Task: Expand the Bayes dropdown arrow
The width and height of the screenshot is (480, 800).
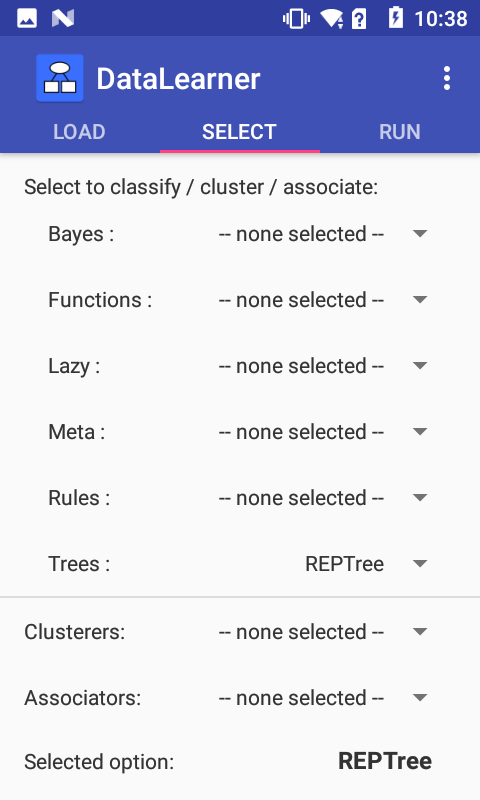Action: click(420, 234)
